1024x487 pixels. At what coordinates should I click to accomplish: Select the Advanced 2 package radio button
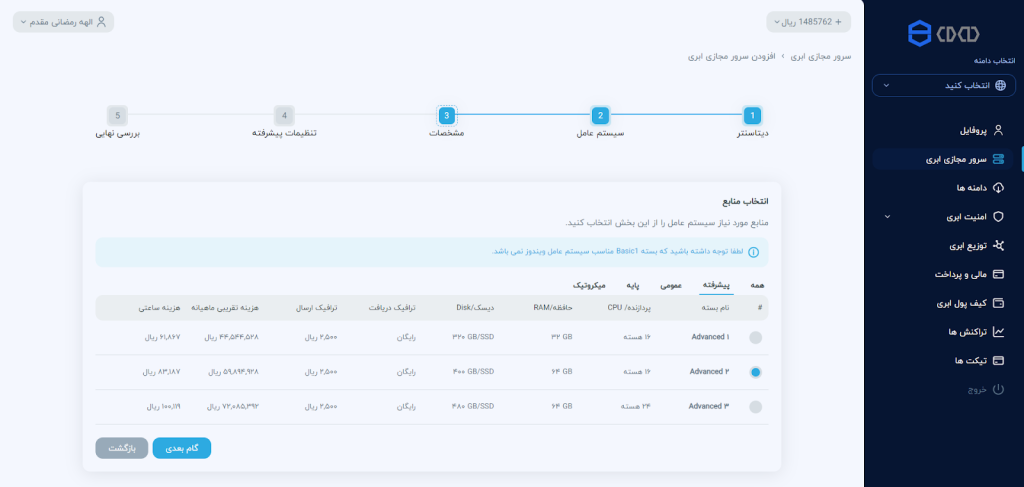755,372
